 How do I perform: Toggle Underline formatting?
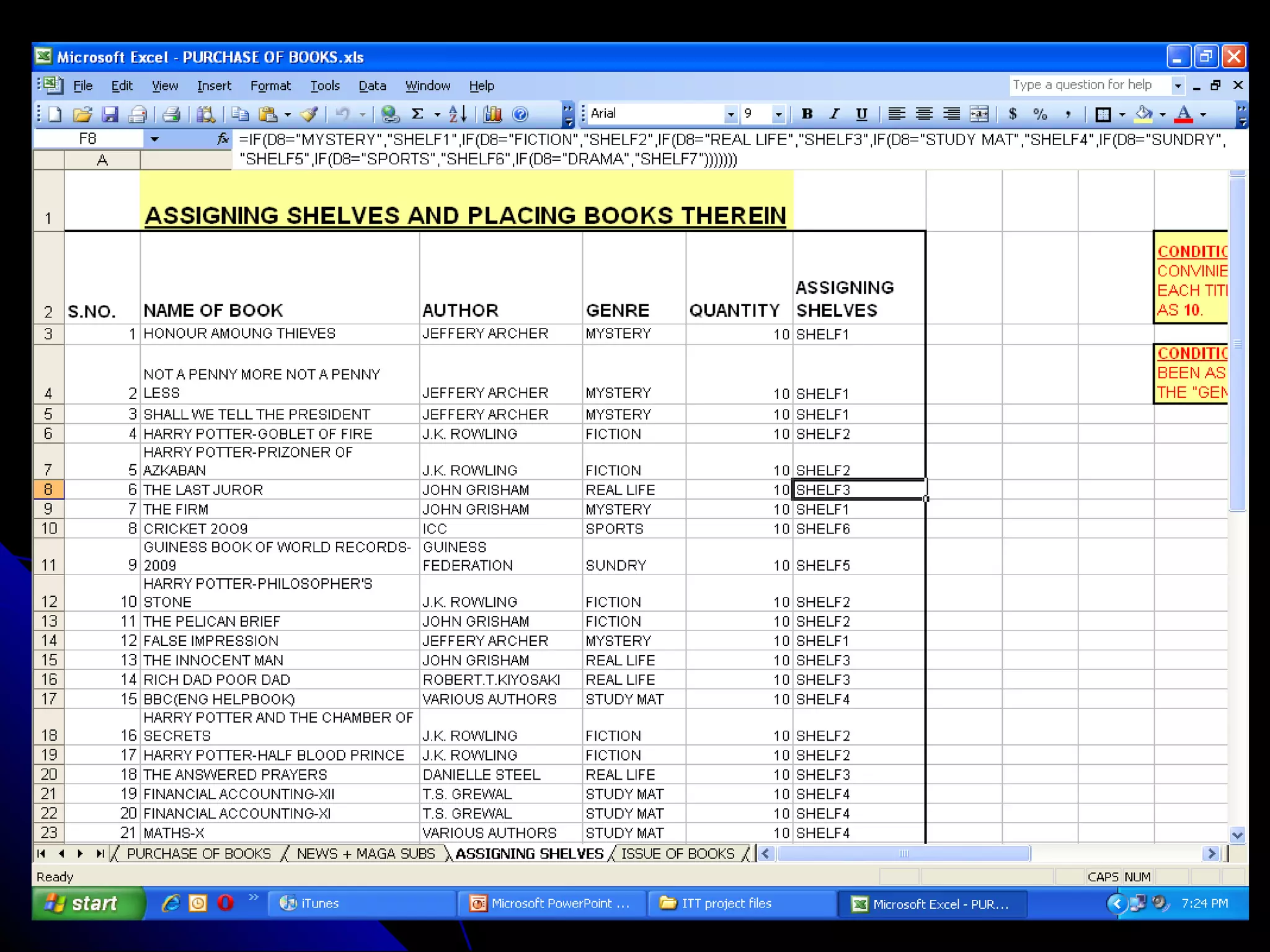[x=861, y=114]
